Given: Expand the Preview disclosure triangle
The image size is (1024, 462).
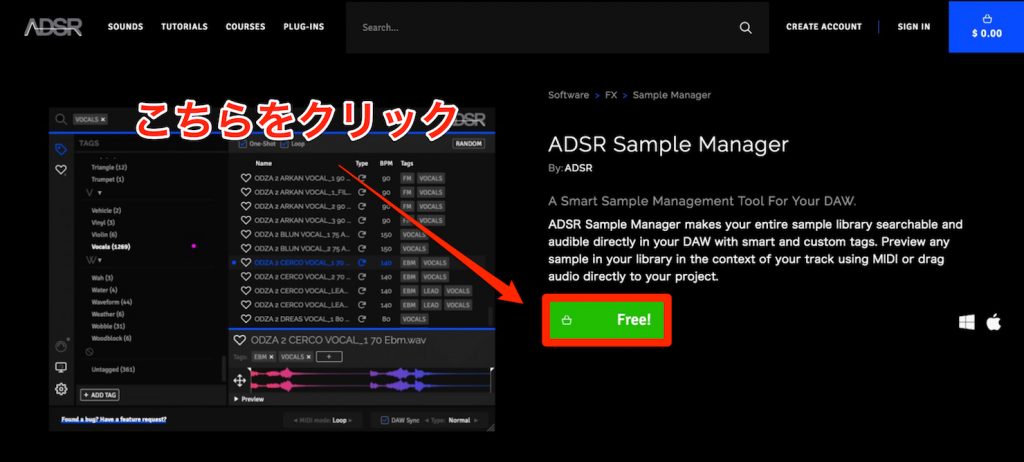Looking at the screenshot, I should [x=236, y=399].
